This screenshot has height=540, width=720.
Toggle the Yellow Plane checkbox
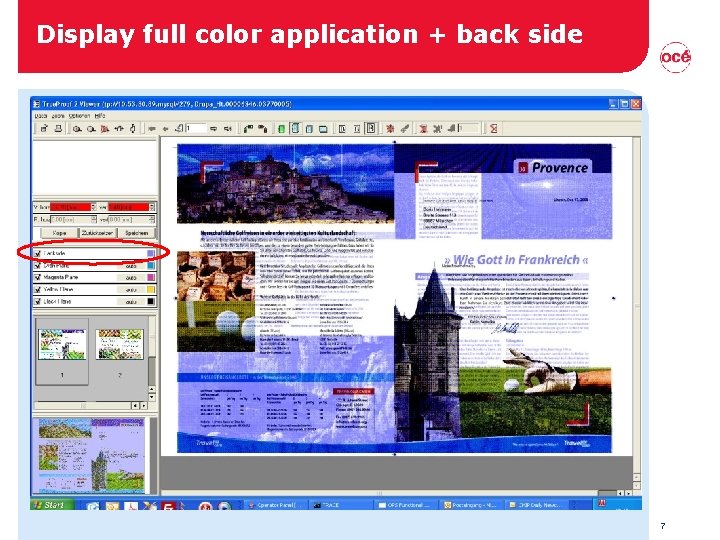click(x=38, y=289)
